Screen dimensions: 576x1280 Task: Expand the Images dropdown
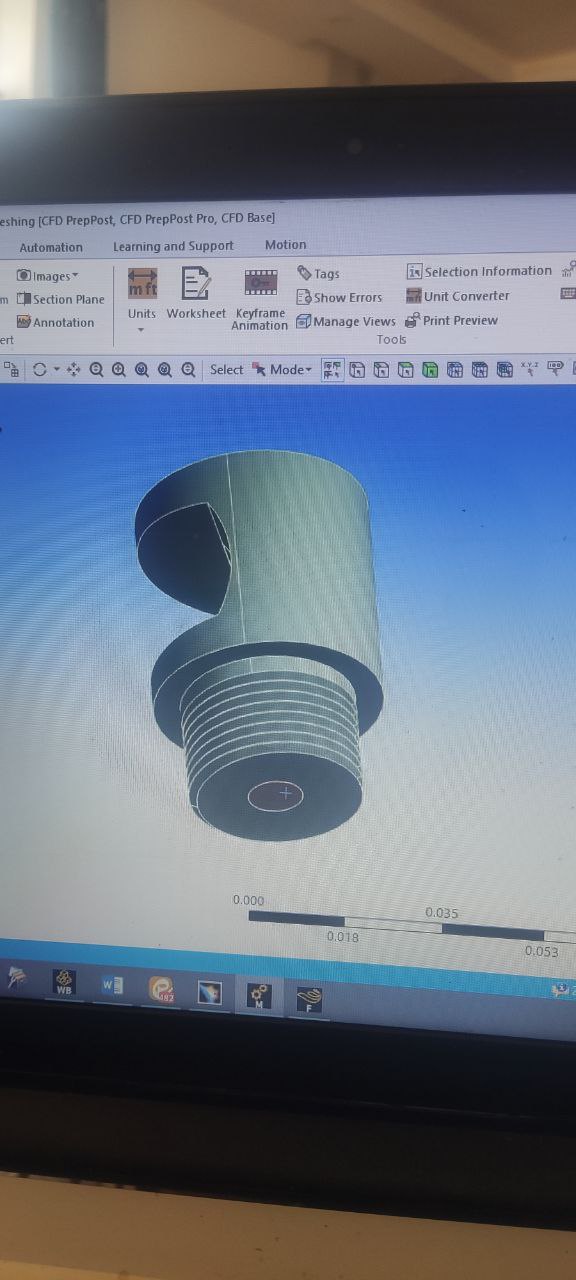coord(47,275)
